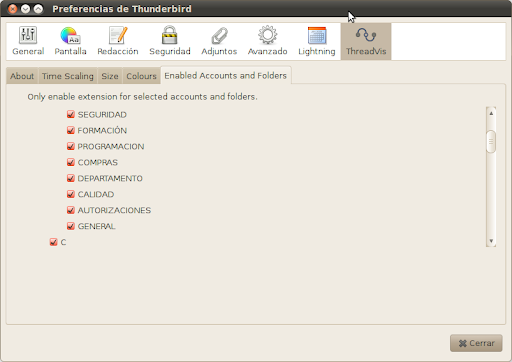Uncheck the FORMACIÓN folder checkbox
The width and height of the screenshot is (512, 362).
(71, 130)
